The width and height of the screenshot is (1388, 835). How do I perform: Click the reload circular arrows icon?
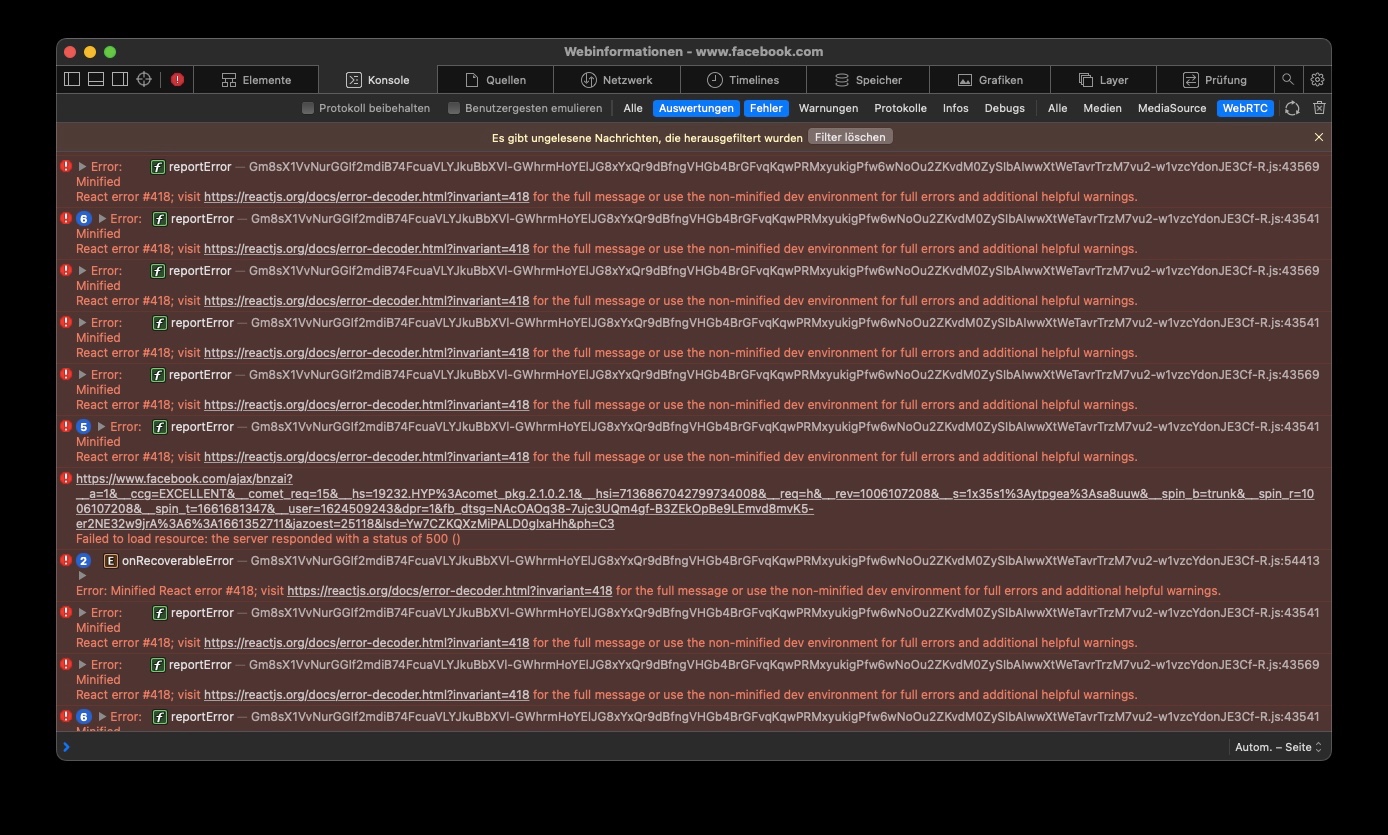click(x=1292, y=108)
